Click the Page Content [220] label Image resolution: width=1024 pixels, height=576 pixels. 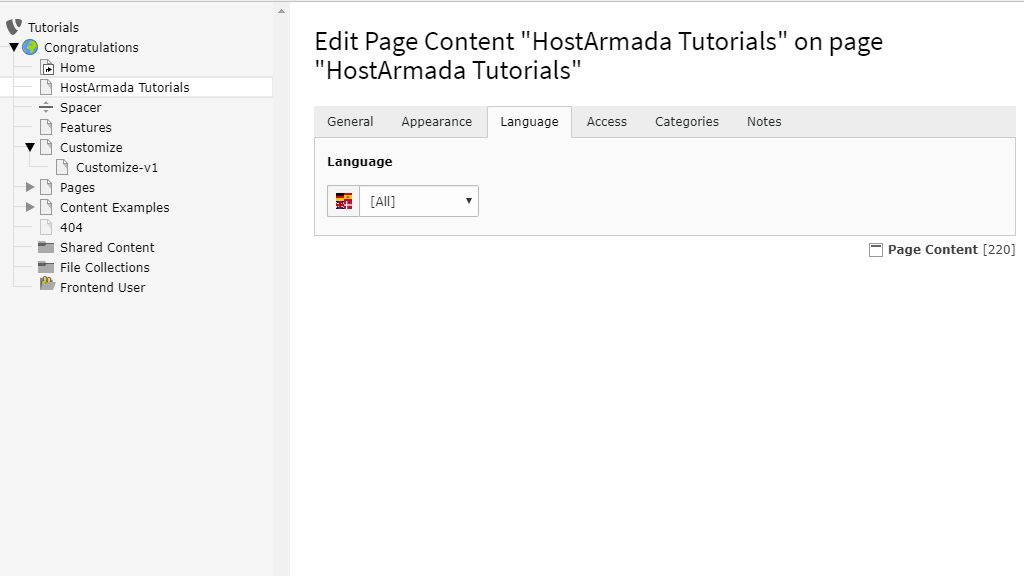(x=951, y=249)
